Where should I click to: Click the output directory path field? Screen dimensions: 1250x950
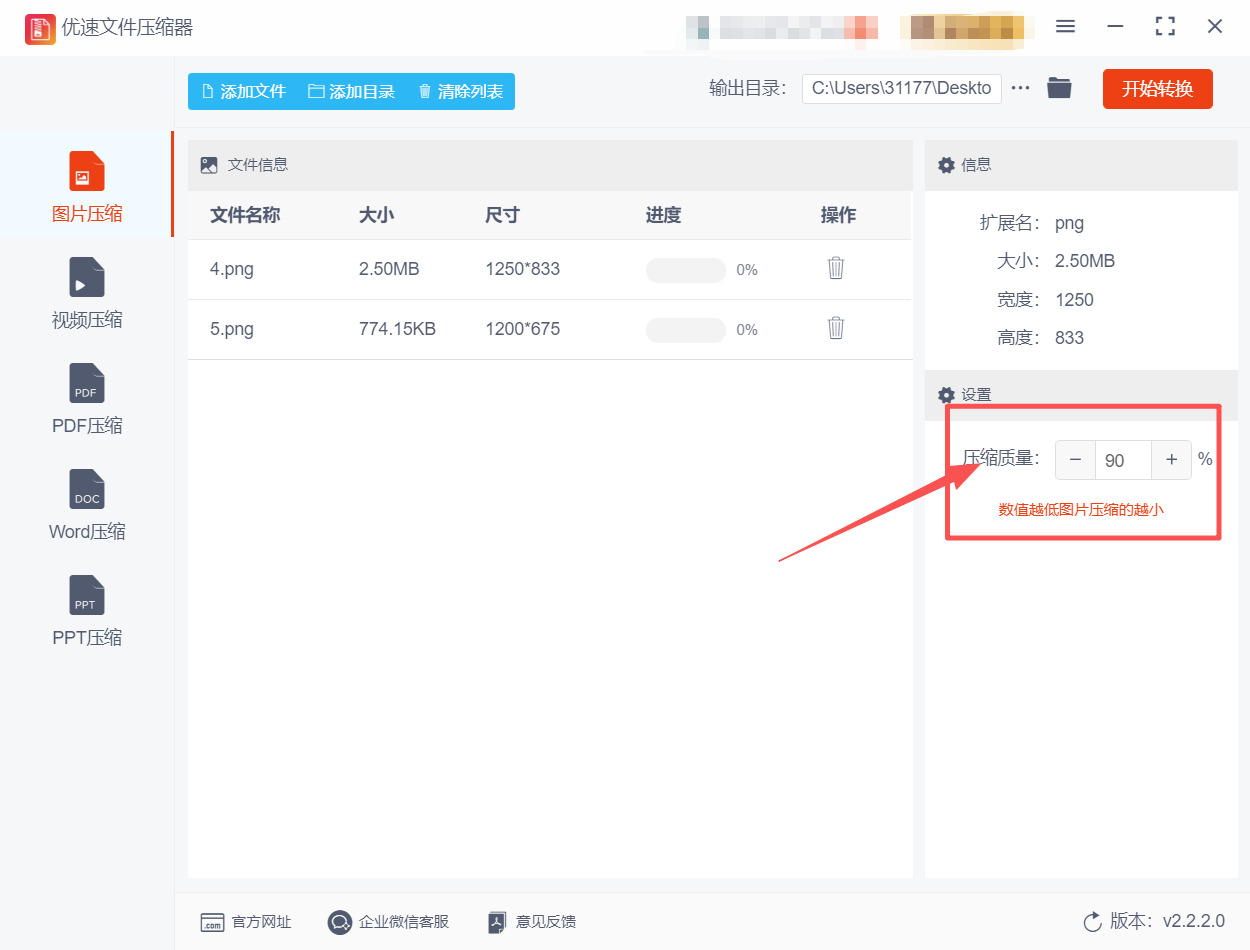901,88
